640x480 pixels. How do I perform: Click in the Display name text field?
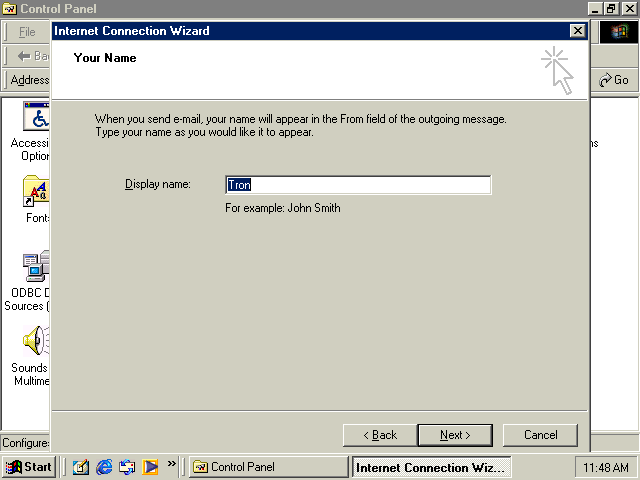pyautogui.click(x=358, y=185)
